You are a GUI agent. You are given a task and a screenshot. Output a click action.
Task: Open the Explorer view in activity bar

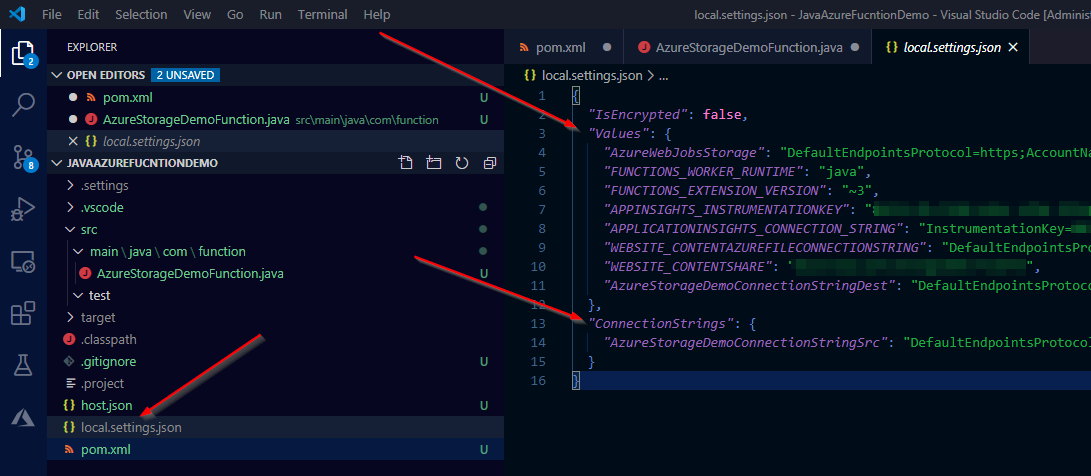(23, 53)
